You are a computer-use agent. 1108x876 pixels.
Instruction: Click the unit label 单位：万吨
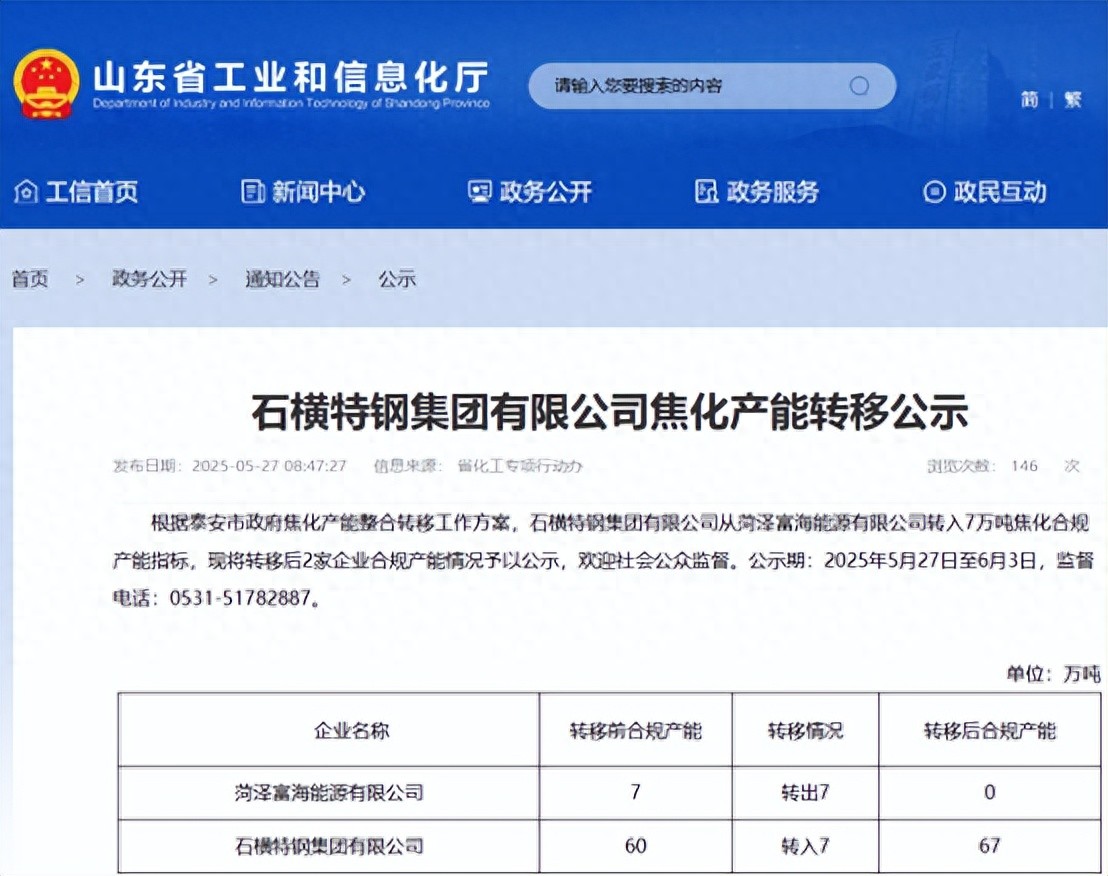[x=1054, y=674]
